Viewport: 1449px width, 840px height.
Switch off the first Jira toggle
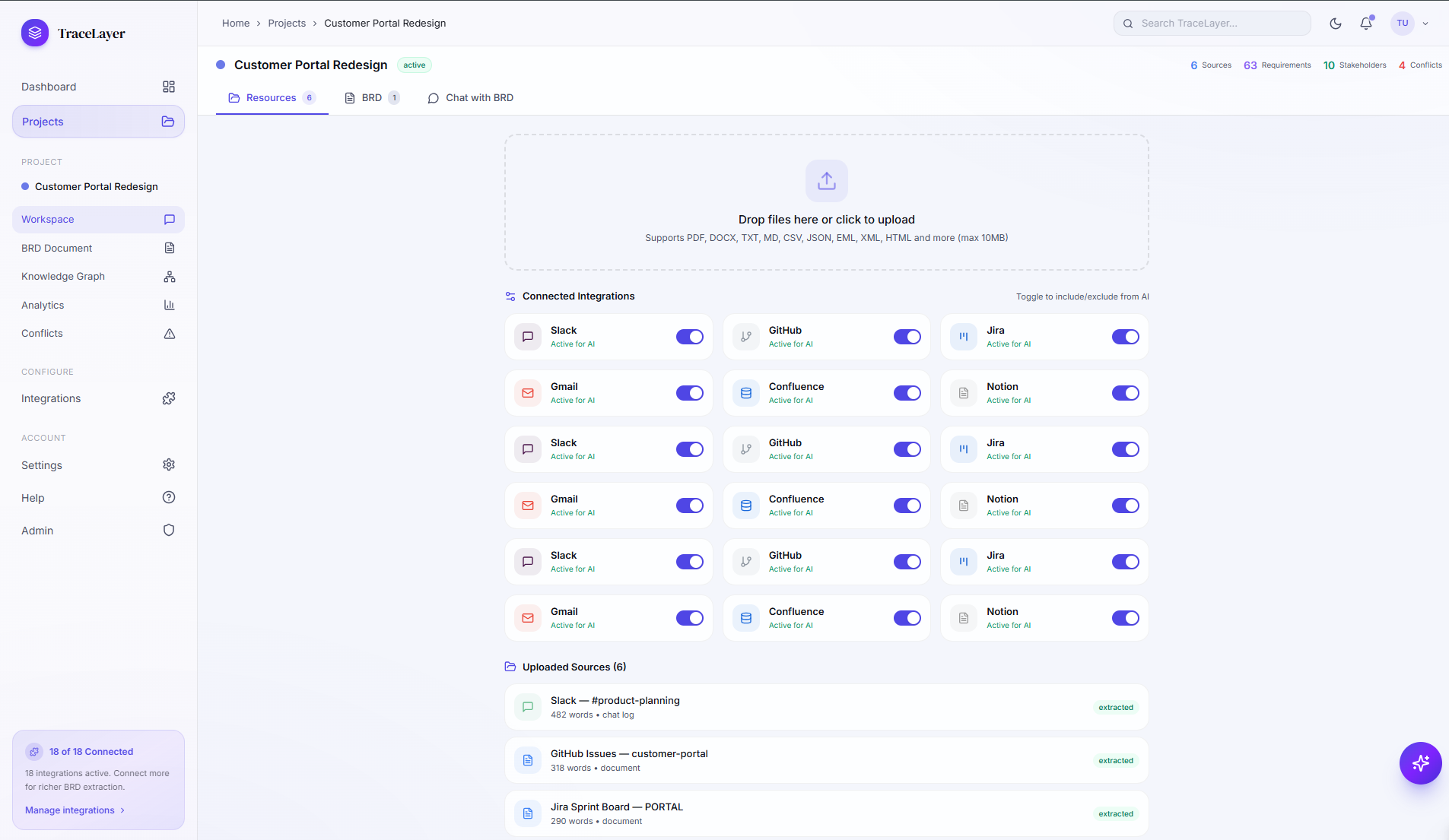(1125, 337)
